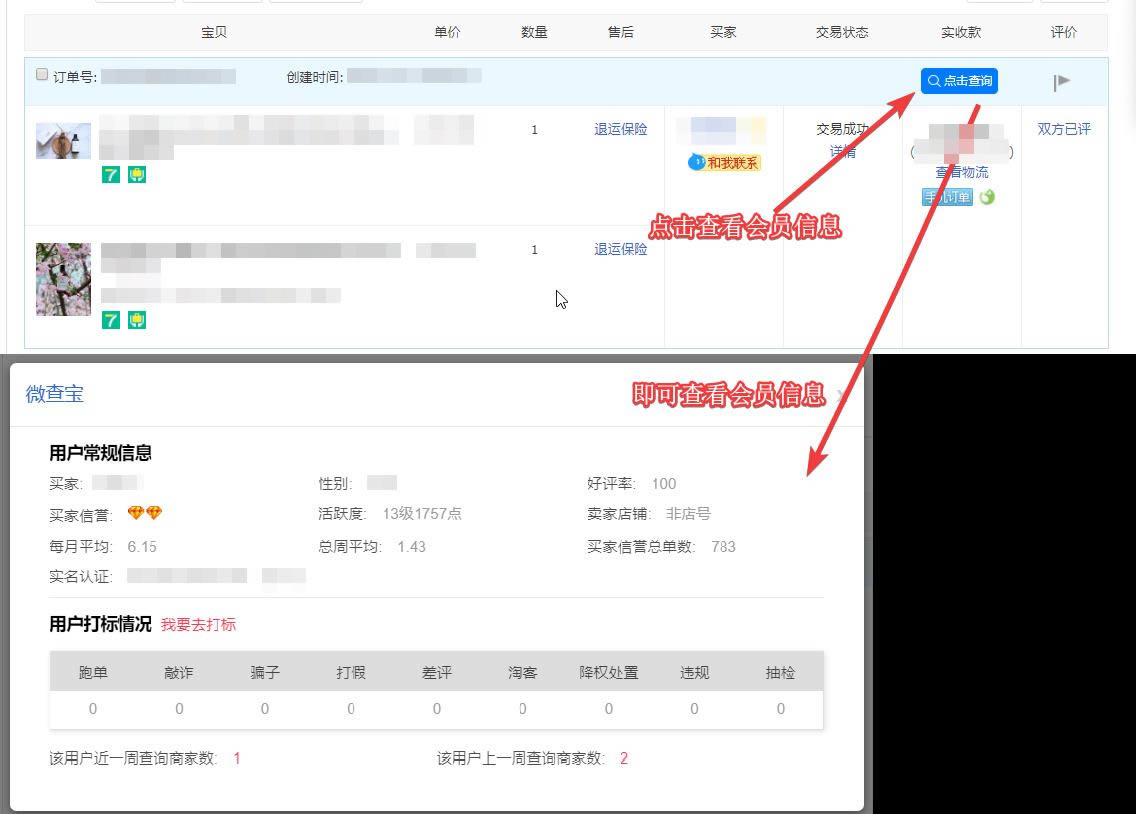The width and height of the screenshot is (1136, 814).
Task: Click the gray flag icon on the order row
Action: 1062,82
